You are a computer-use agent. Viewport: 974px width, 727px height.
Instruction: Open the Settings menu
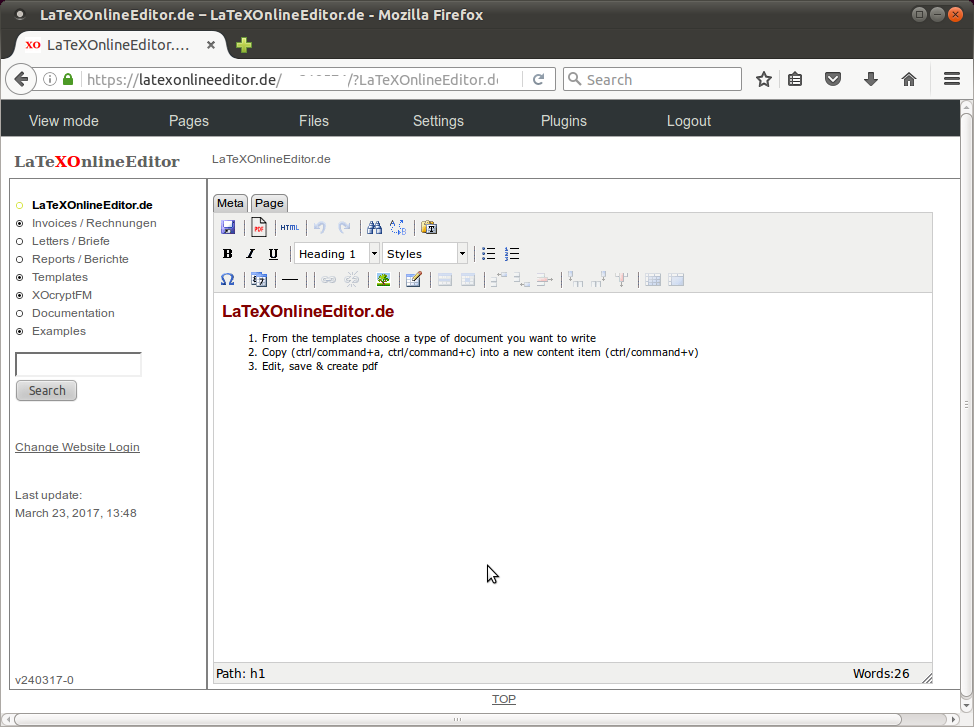tap(439, 121)
